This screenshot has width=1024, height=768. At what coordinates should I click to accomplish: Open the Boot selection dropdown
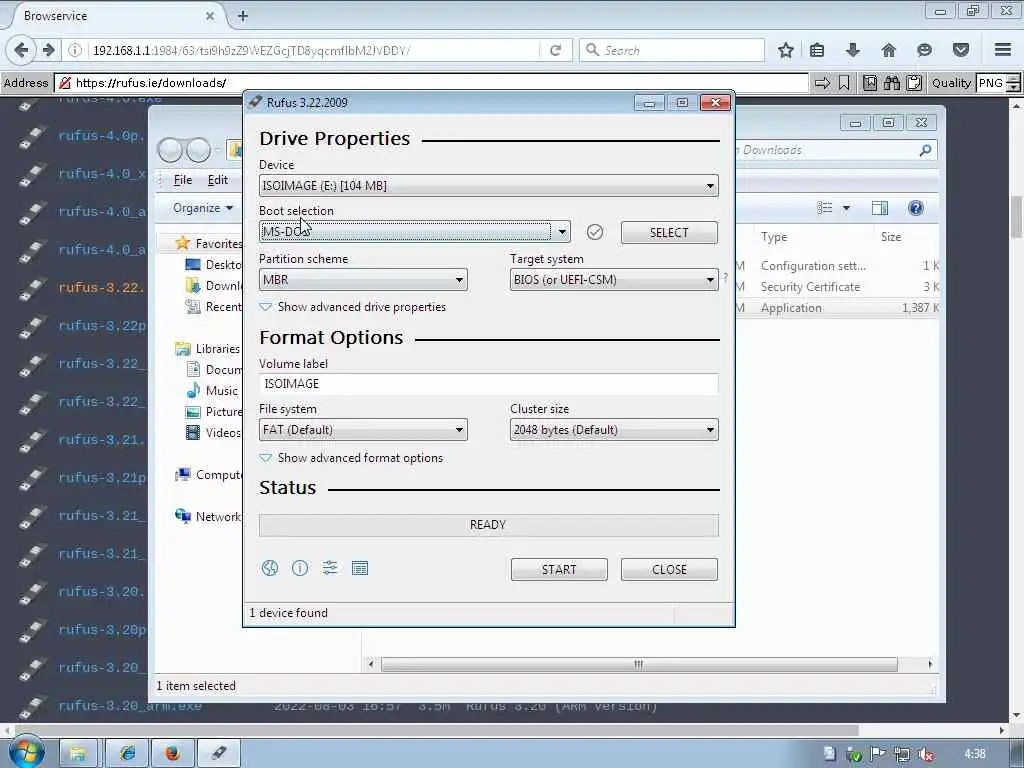point(415,232)
